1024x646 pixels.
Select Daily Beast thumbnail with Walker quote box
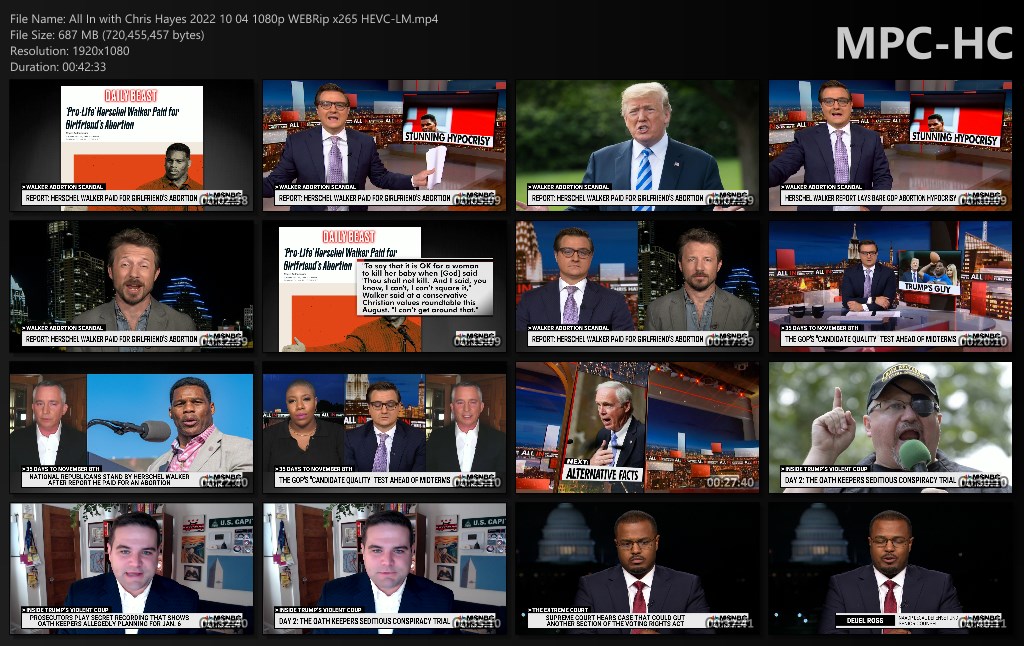[384, 286]
